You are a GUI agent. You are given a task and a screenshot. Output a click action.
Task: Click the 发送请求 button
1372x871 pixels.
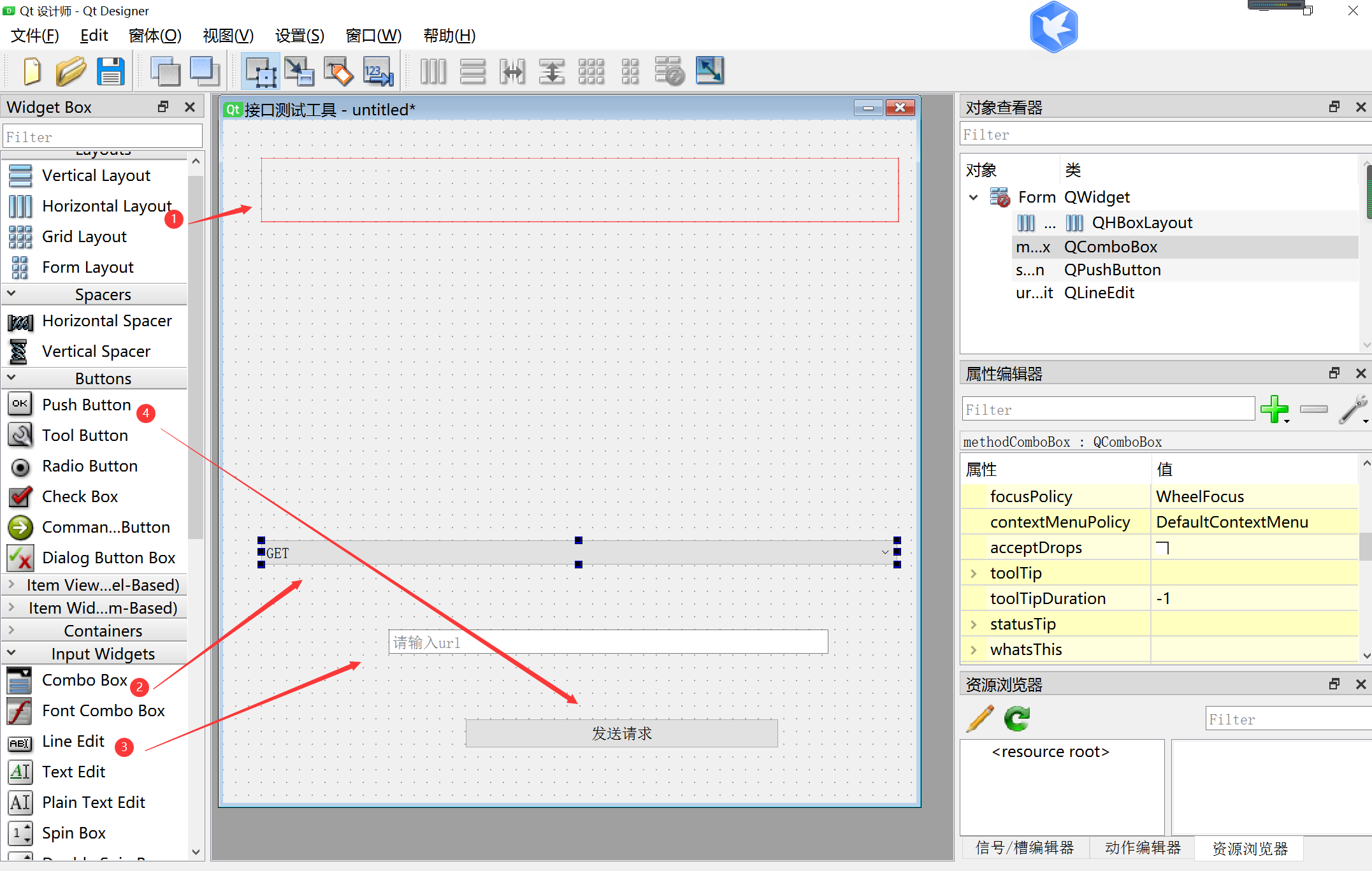(621, 733)
